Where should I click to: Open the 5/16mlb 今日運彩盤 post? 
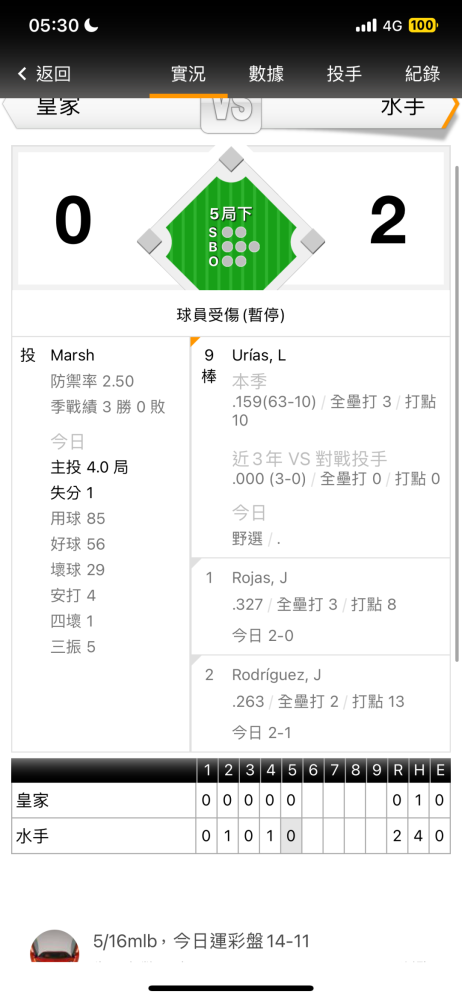point(202,941)
